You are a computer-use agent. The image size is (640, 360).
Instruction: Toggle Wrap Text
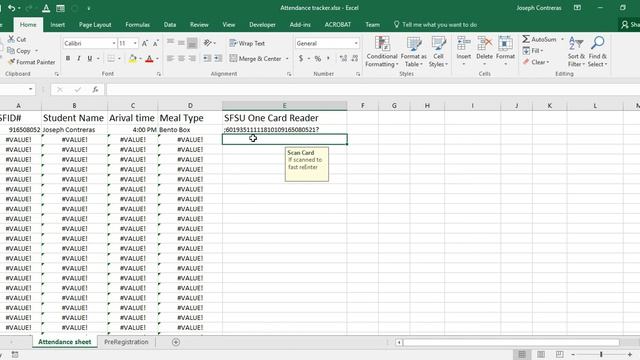click(x=247, y=43)
